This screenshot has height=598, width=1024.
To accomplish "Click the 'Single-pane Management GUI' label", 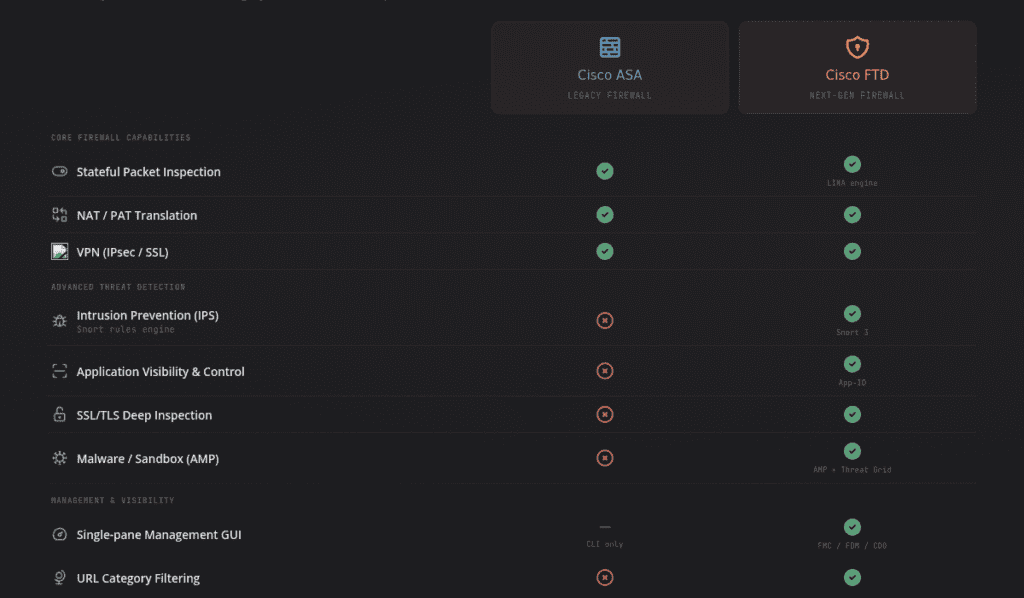I will pos(159,535).
